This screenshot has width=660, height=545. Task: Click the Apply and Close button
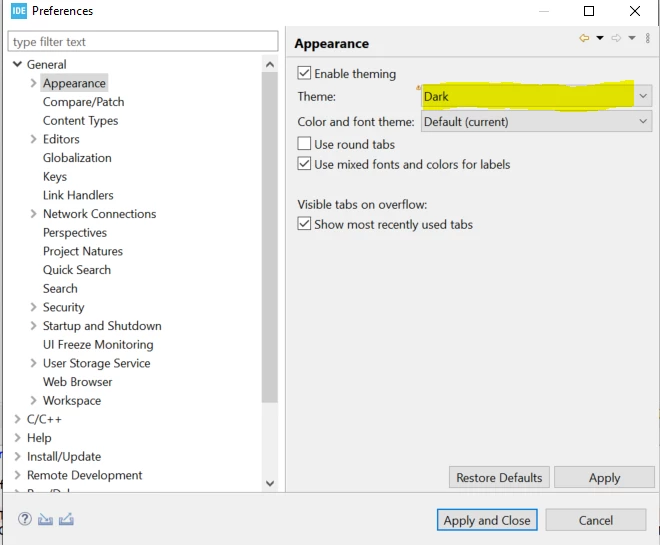[487, 520]
